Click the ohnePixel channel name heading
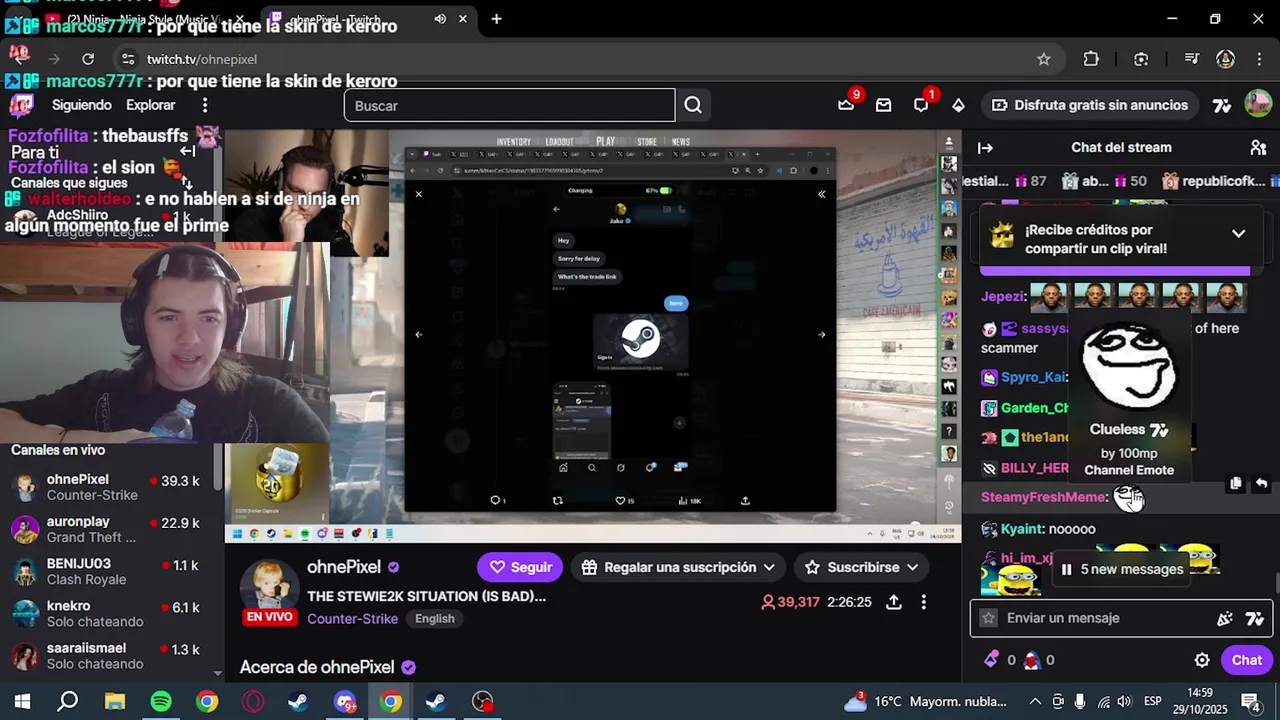The image size is (1280, 720). coord(344,567)
